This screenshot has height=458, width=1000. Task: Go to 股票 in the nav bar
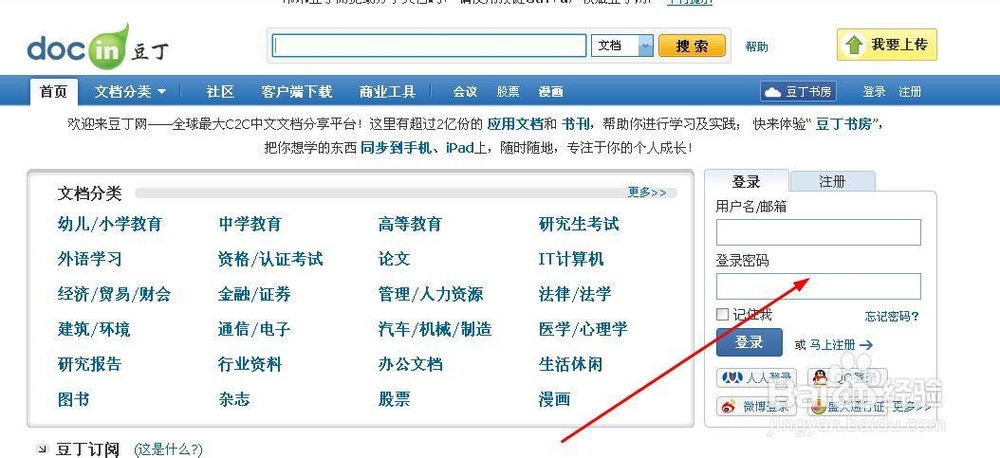[508, 92]
